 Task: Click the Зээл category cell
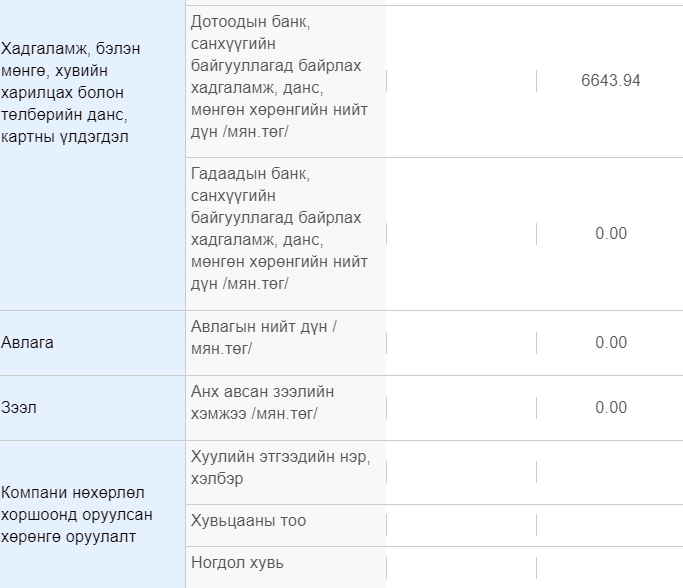coord(92,408)
